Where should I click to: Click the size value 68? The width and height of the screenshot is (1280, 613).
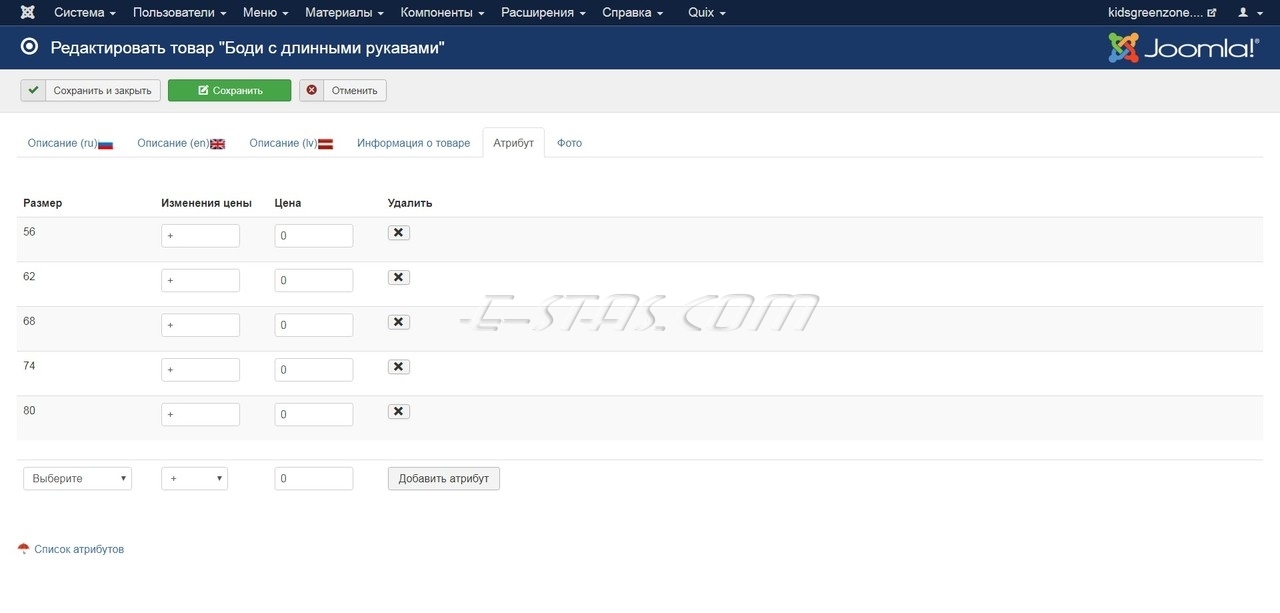(x=29, y=321)
